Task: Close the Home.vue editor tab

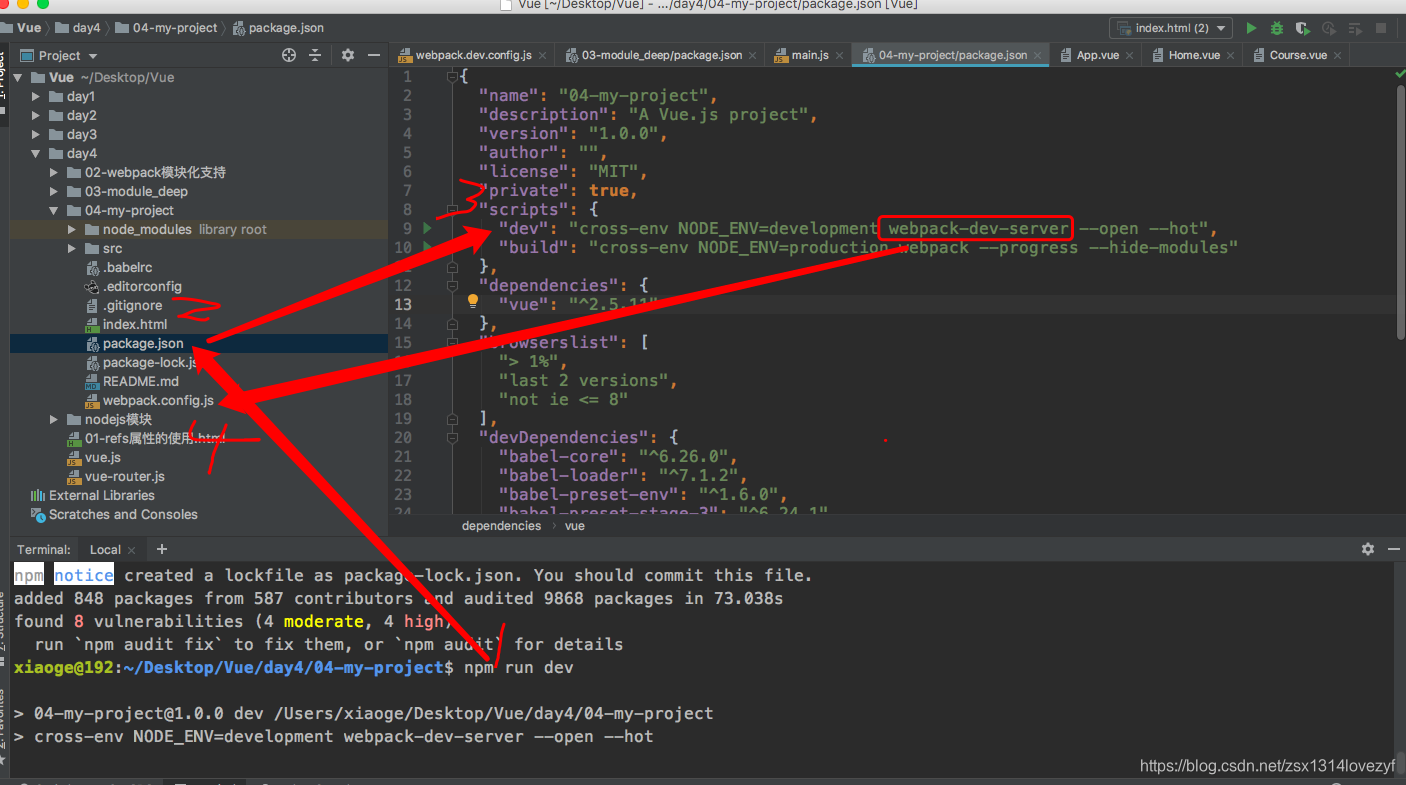Action: tap(1231, 55)
